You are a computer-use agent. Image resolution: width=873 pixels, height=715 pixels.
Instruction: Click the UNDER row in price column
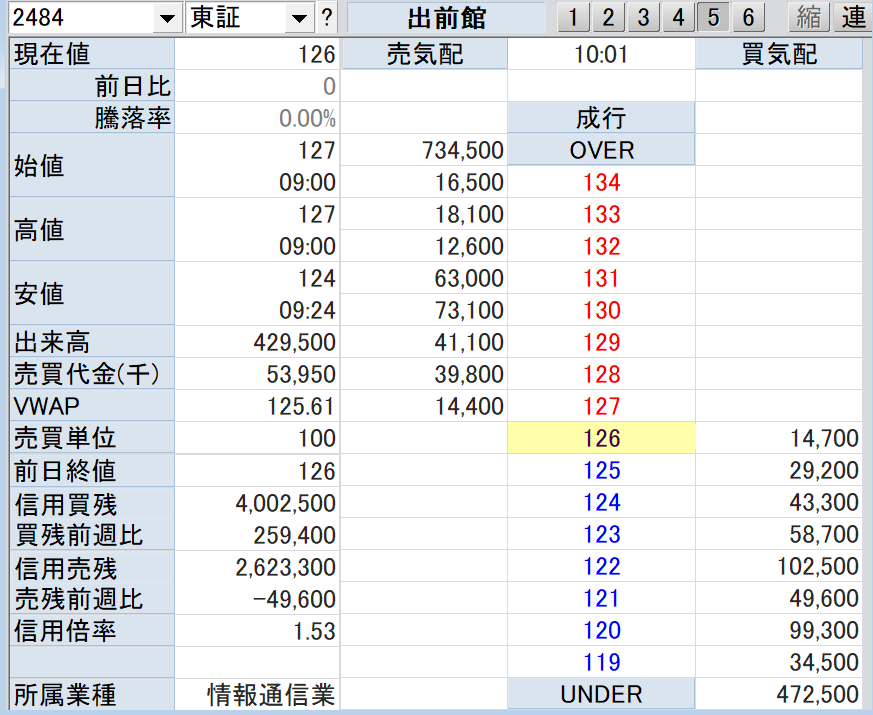coord(601,694)
